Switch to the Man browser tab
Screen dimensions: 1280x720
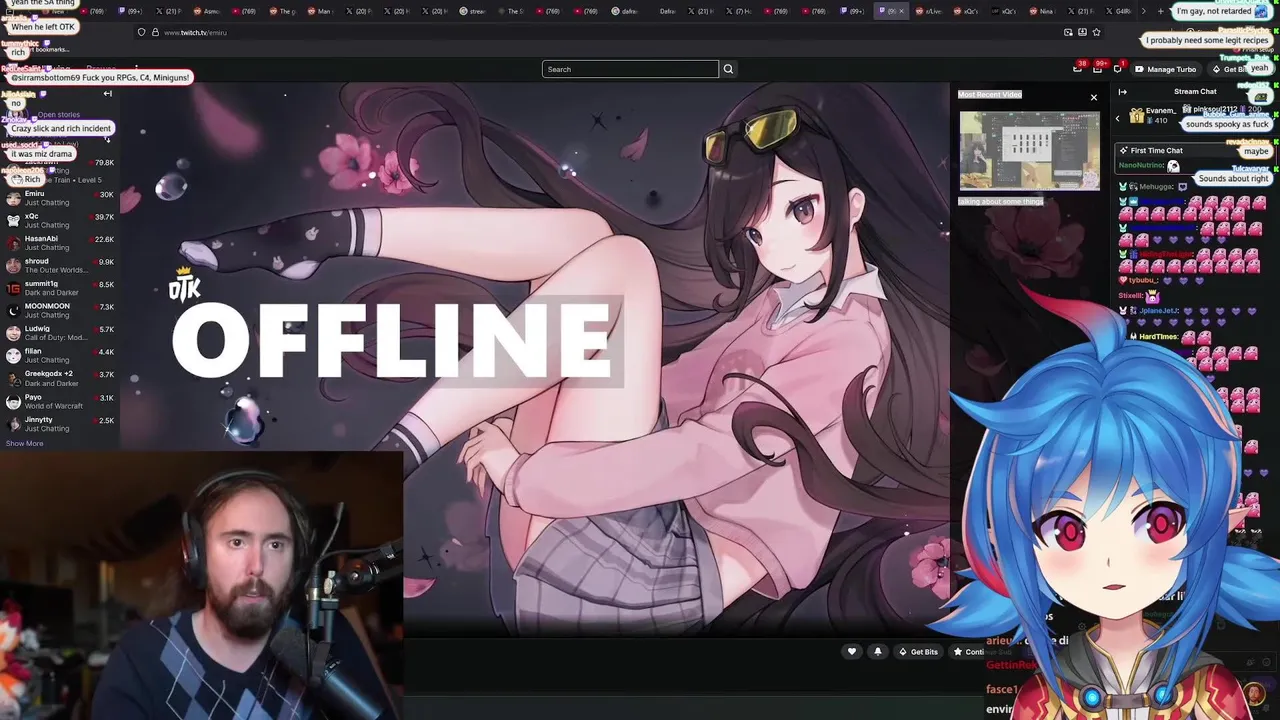click(x=320, y=11)
